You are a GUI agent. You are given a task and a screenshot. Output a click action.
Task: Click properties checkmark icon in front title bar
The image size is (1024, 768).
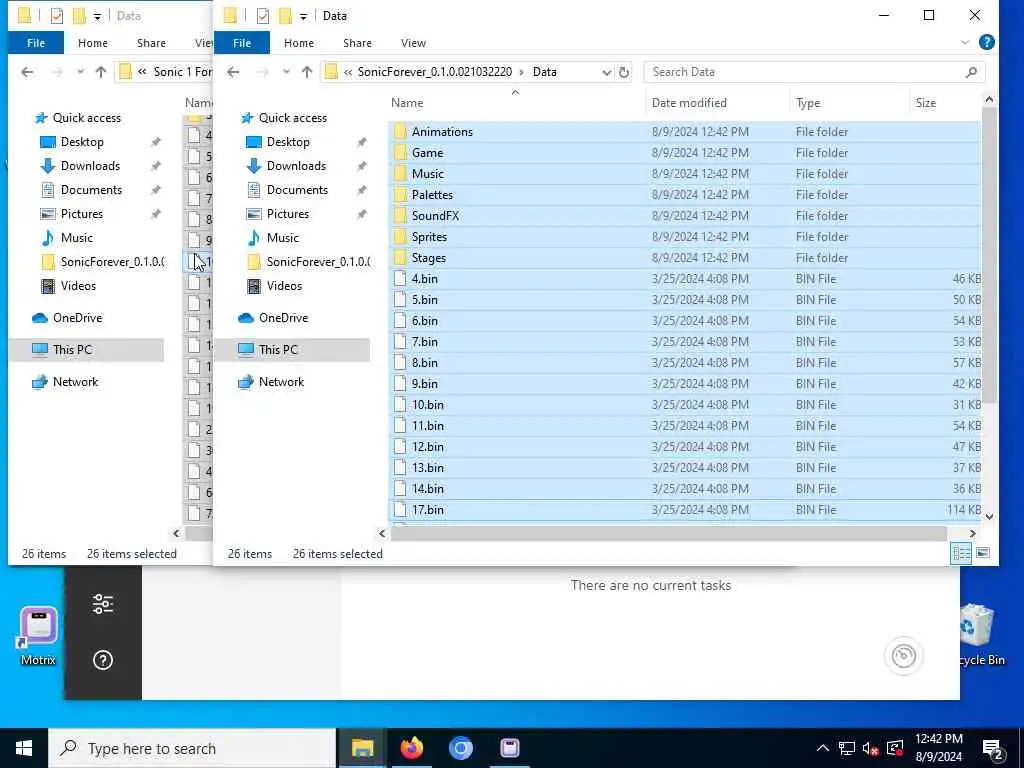pyautogui.click(x=263, y=15)
